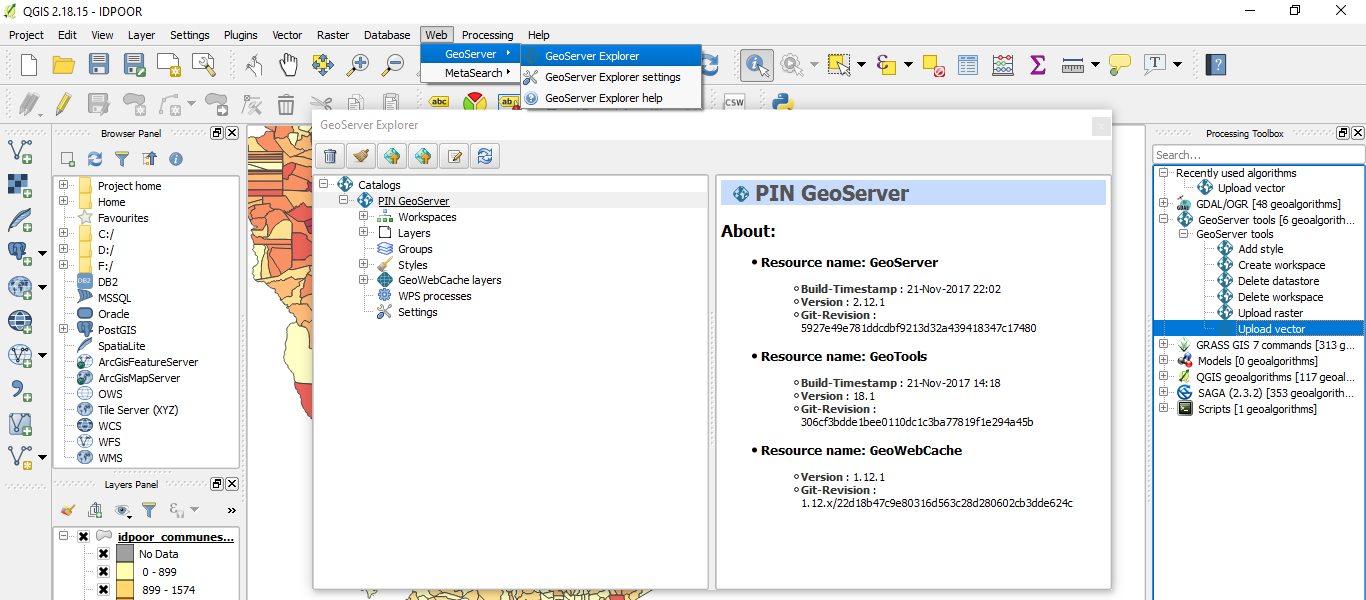Open the Field Calculator abacus icon
Viewport: 1366px width, 600px height.
pos(1002,65)
